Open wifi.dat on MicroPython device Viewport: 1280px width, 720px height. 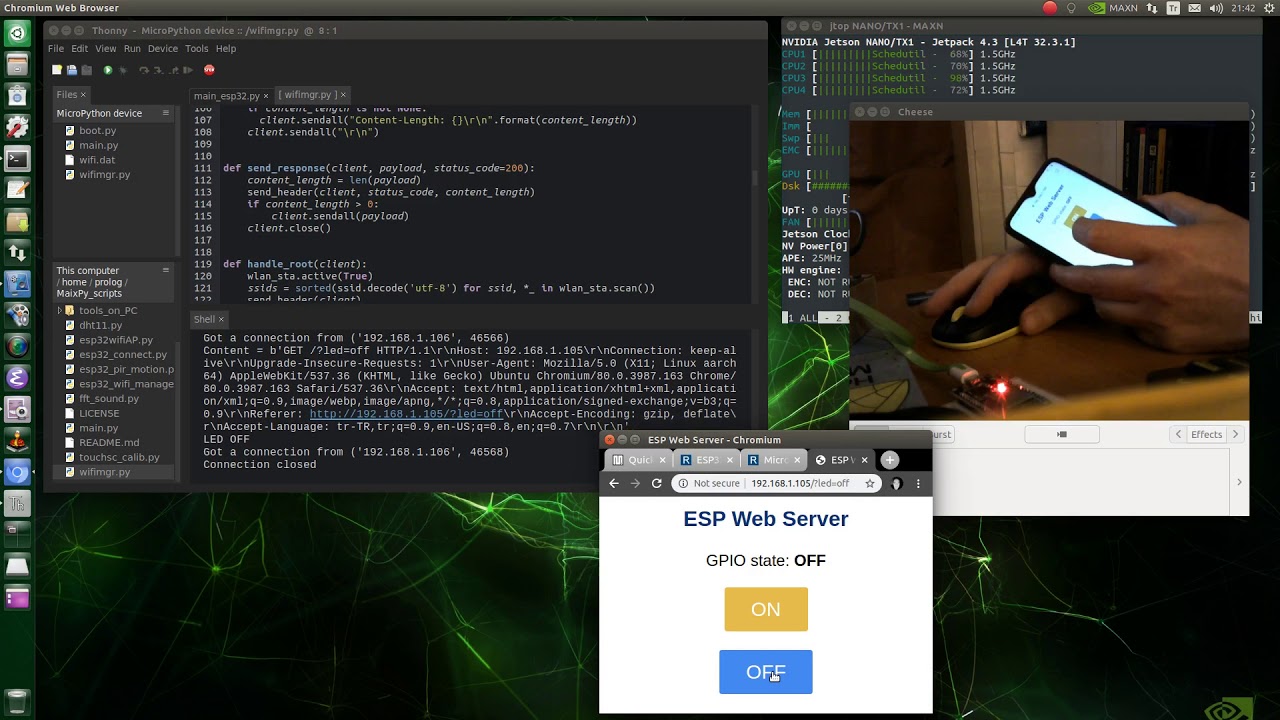[x=97, y=160]
